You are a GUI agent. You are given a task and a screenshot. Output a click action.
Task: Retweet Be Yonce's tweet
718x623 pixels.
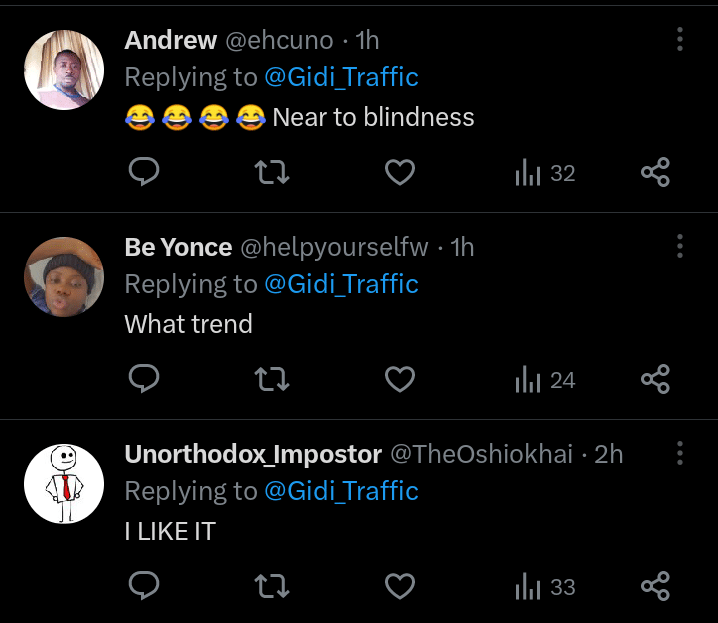(272, 380)
